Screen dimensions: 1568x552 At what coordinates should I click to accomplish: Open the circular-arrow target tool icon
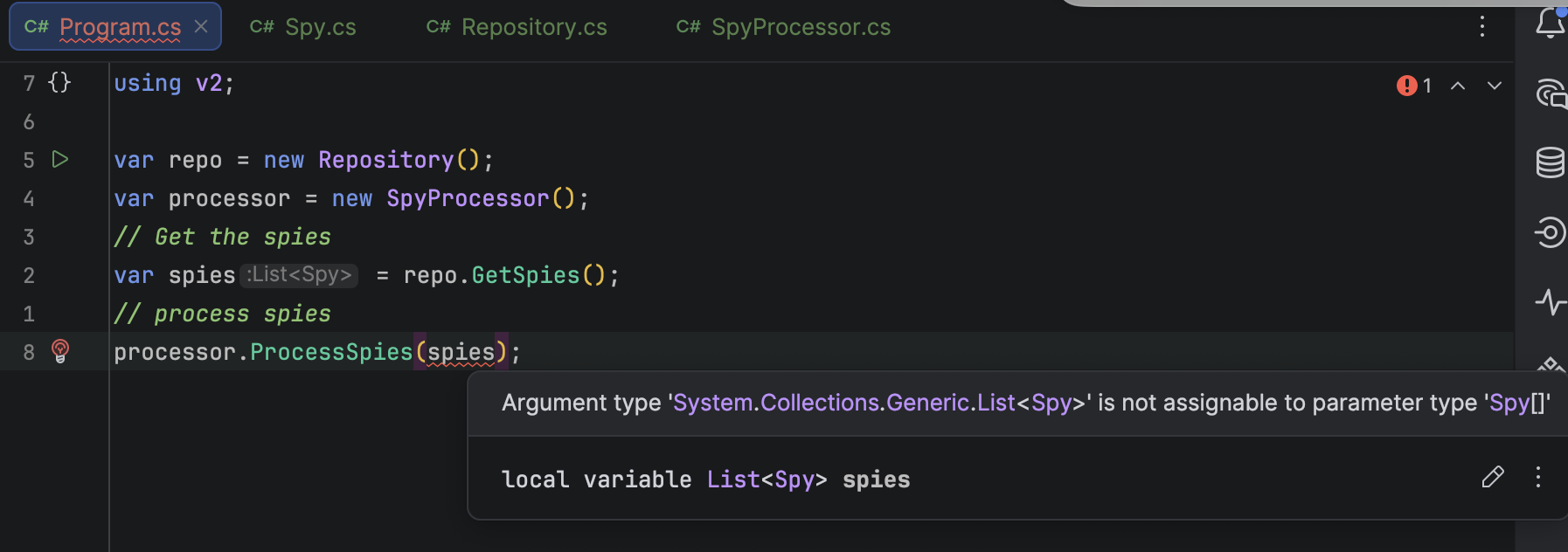point(1551,231)
